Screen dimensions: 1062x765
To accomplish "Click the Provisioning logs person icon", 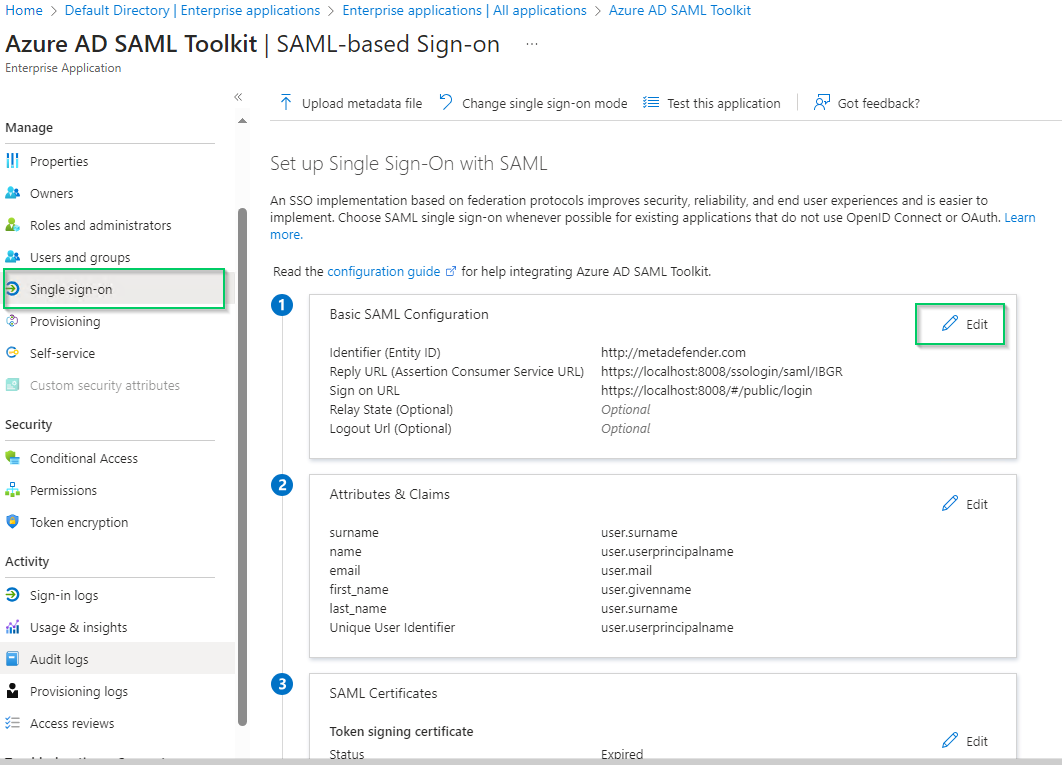I will click(x=12, y=690).
